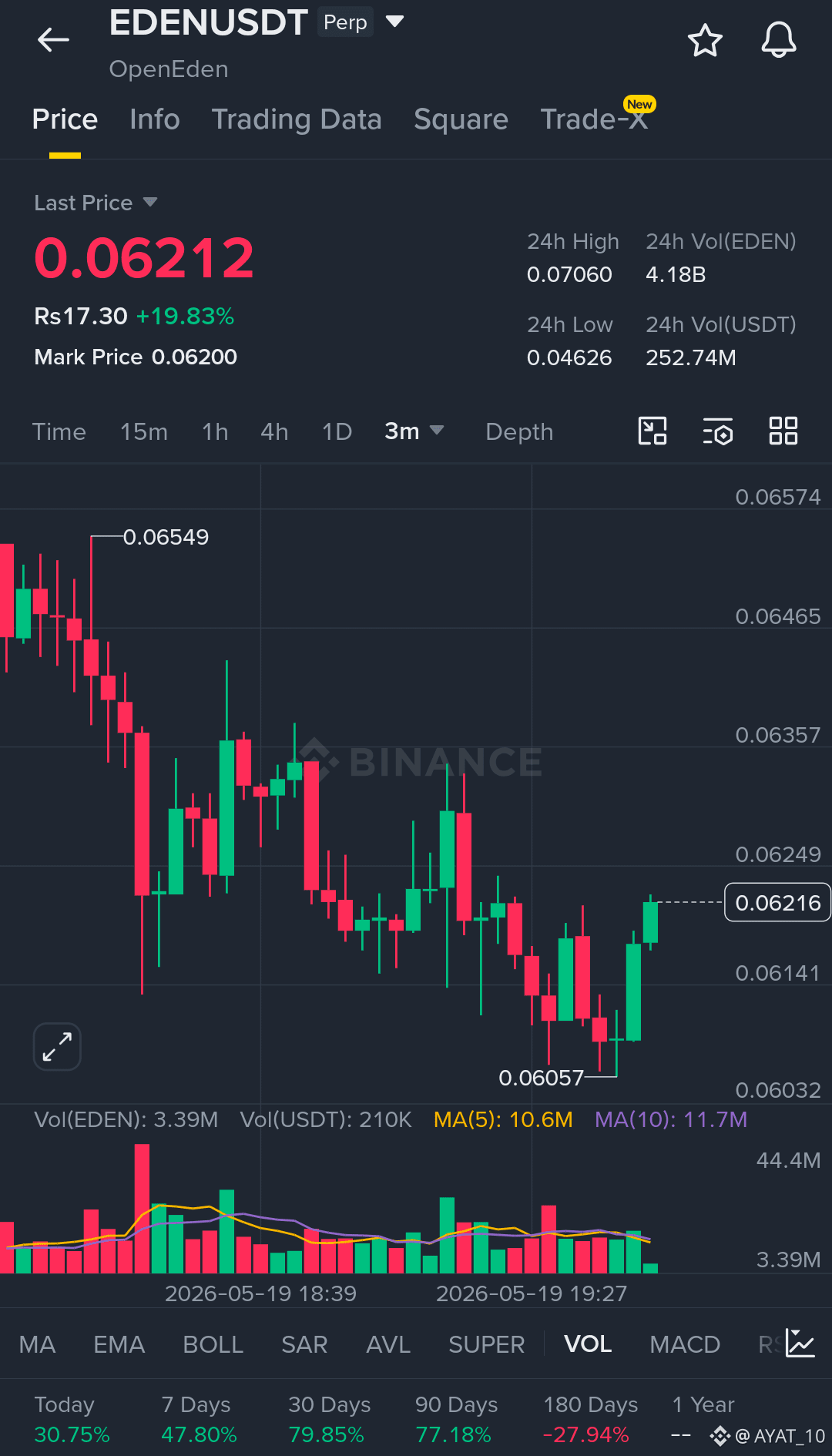
Task: Tap the 24h Vol(EDEN) 4.18B value
Action: 676,274
